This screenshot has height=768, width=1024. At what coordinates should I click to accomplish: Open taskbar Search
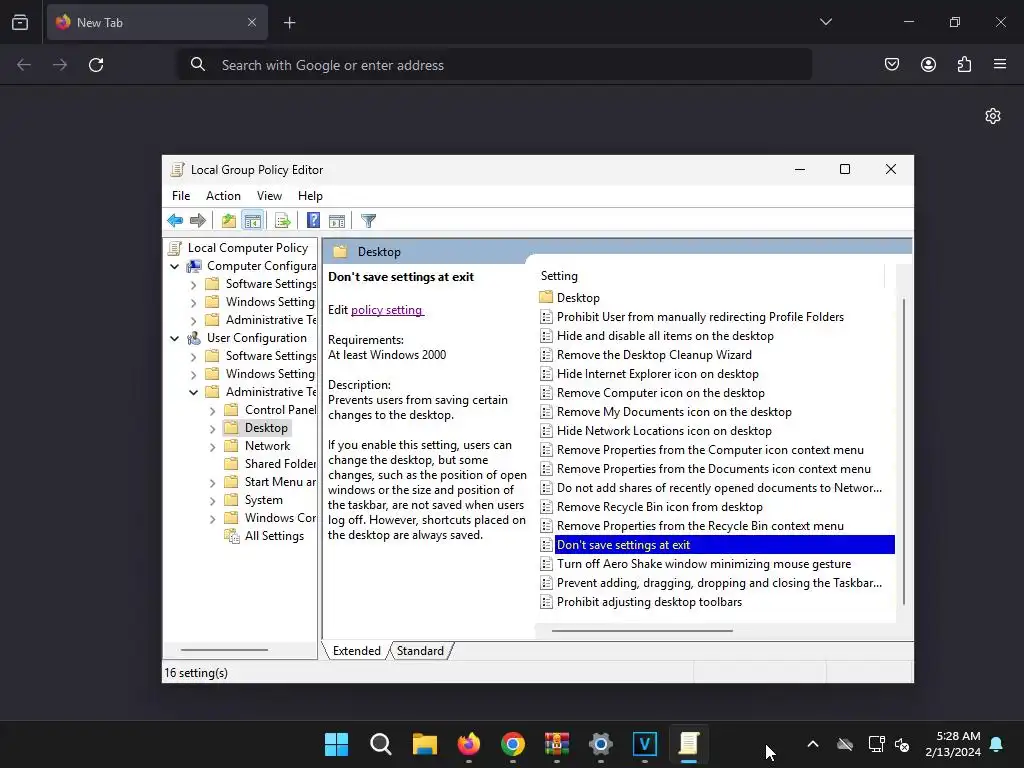click(x=381, y=744)
